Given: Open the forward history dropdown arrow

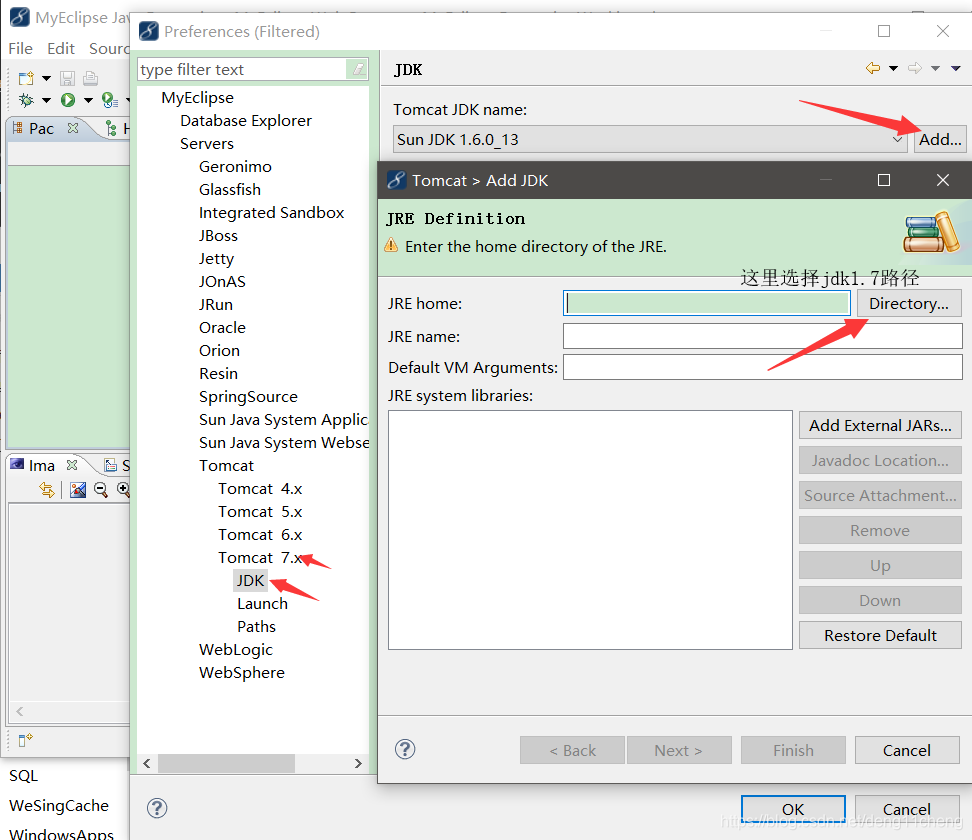Looking at the screenshot, I should pos(935,68).
